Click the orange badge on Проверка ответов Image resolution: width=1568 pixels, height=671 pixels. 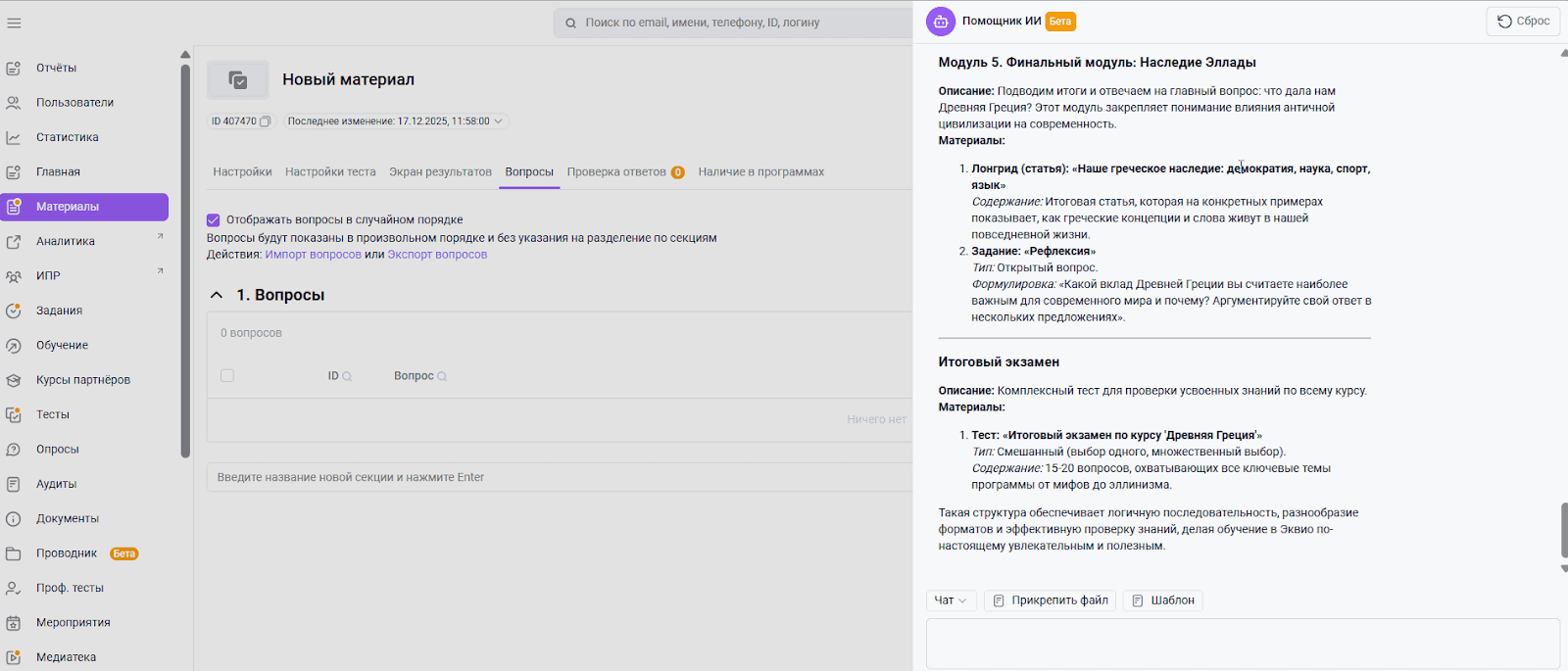click(x=677, y=172)
